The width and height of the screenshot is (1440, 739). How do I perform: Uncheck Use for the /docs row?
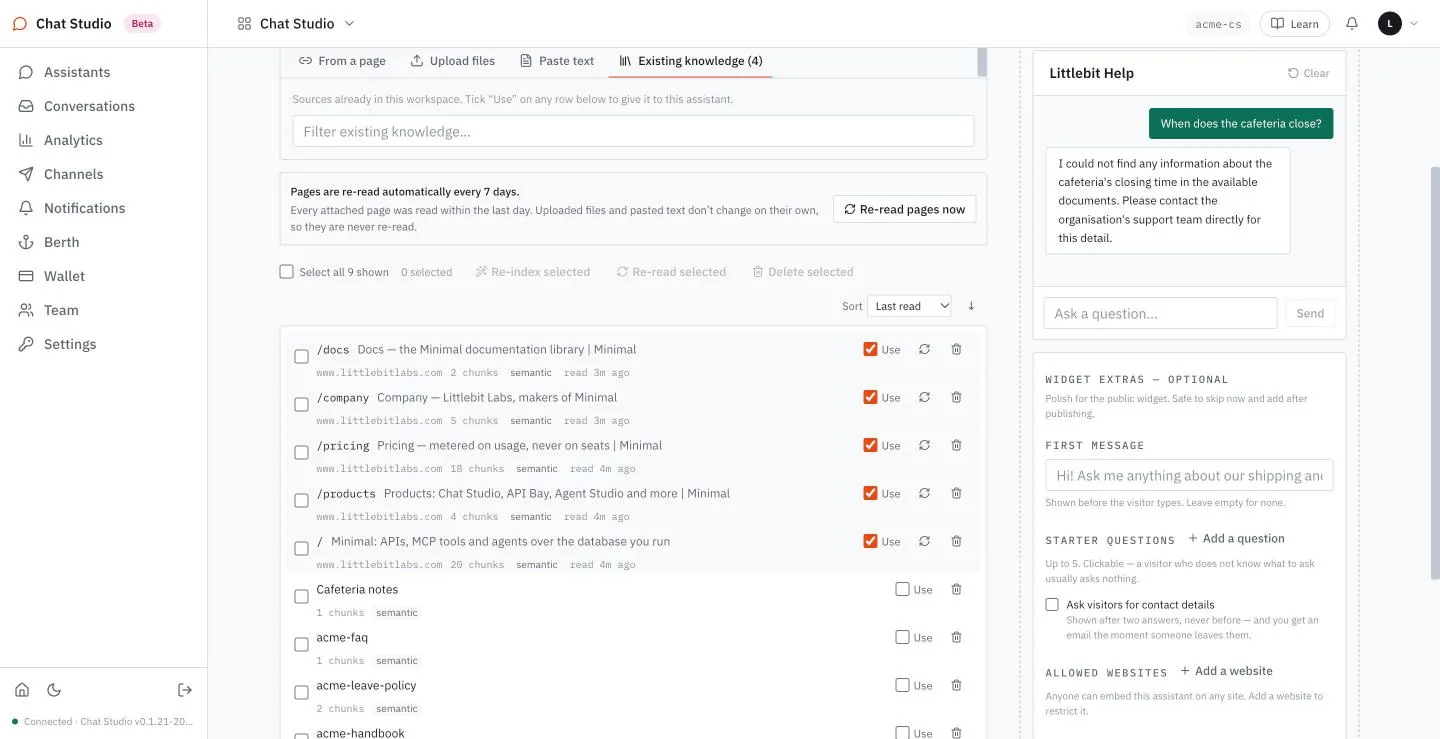[x=870, y=349]
